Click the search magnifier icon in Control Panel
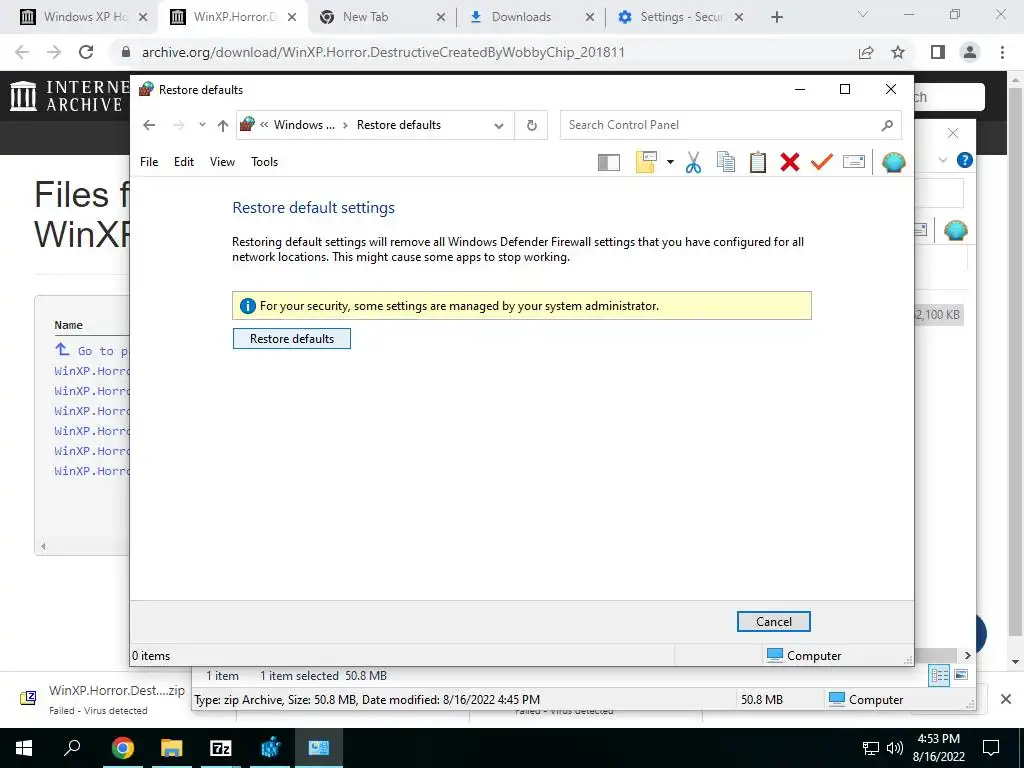This screenshot has width=1024, height=768. pyautogui.click(x=887, y=125)
